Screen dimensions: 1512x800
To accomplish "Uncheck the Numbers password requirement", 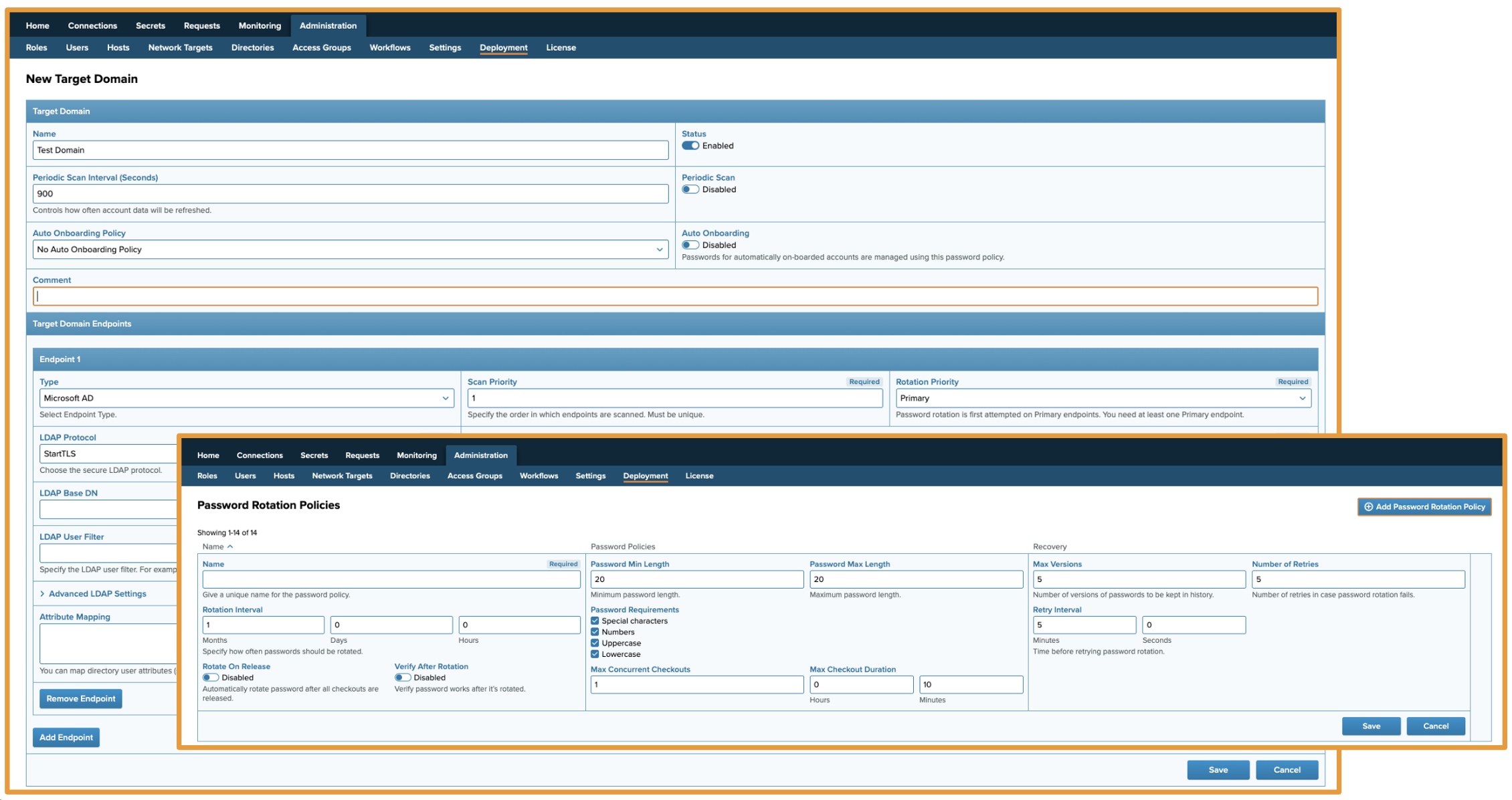I will [x=595, y=631].
